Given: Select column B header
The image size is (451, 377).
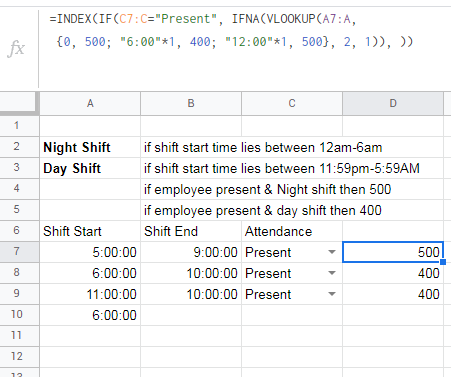Looking at the screenshot, I should (191, 104).
